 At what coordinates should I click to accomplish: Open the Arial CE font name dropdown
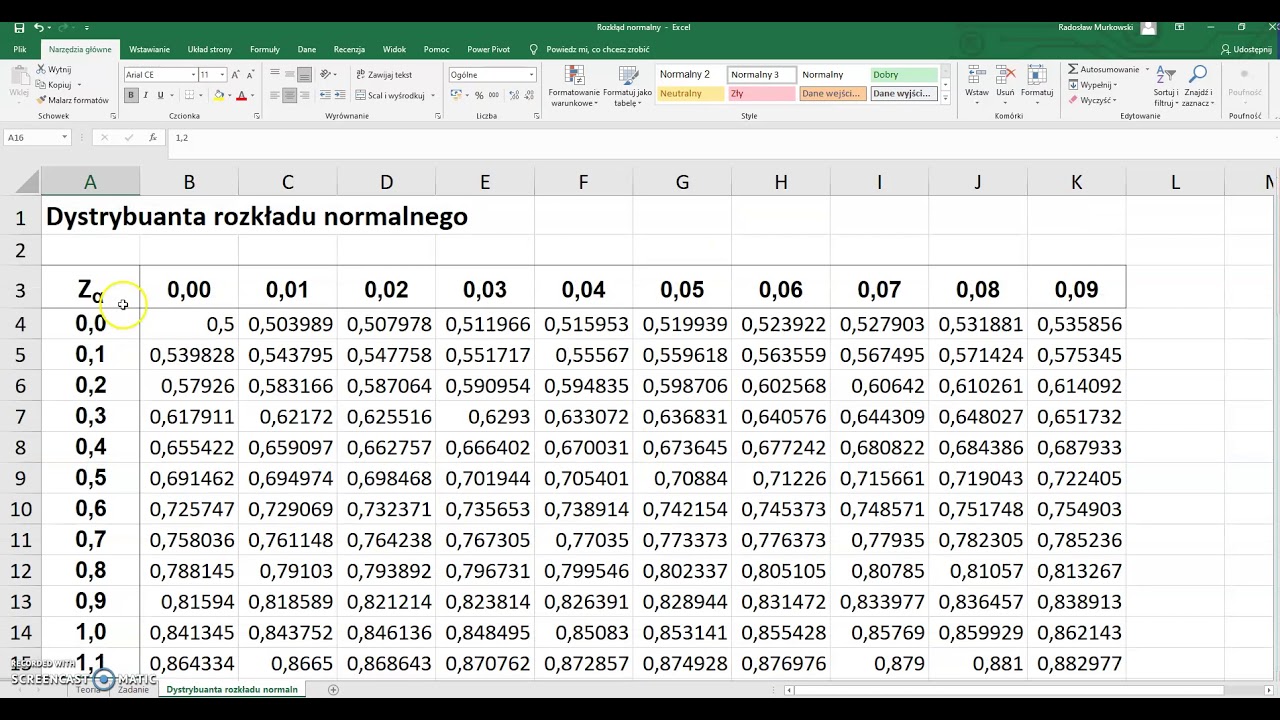[x=193, y=75]
